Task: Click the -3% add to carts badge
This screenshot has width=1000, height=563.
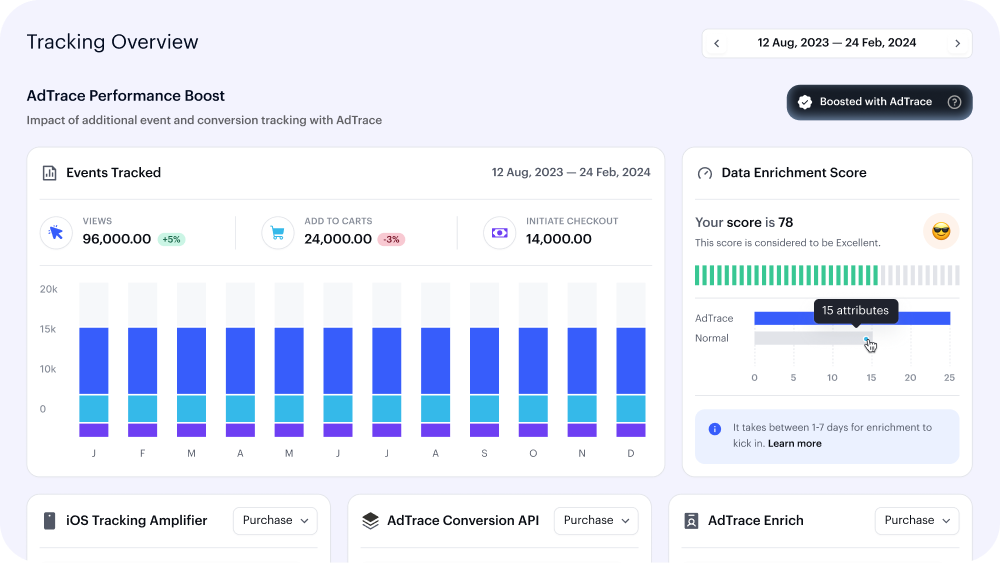Action: point(391,240)
